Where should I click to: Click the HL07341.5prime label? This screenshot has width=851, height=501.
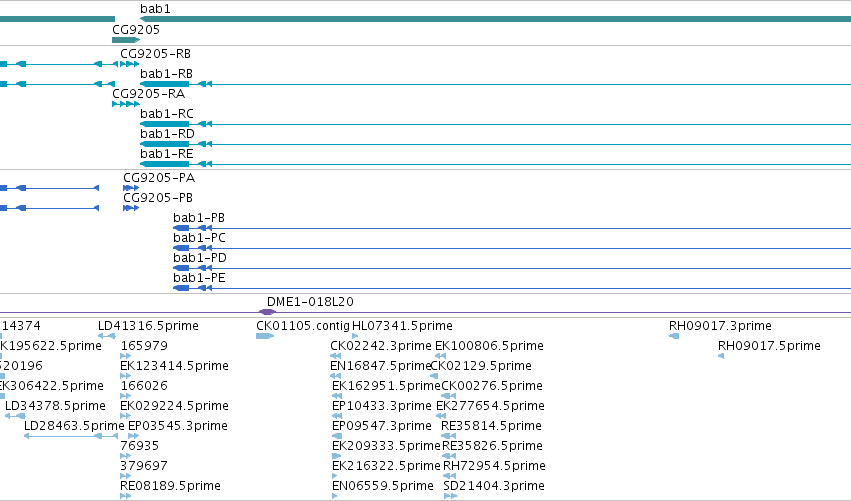[x=402, y=326]
